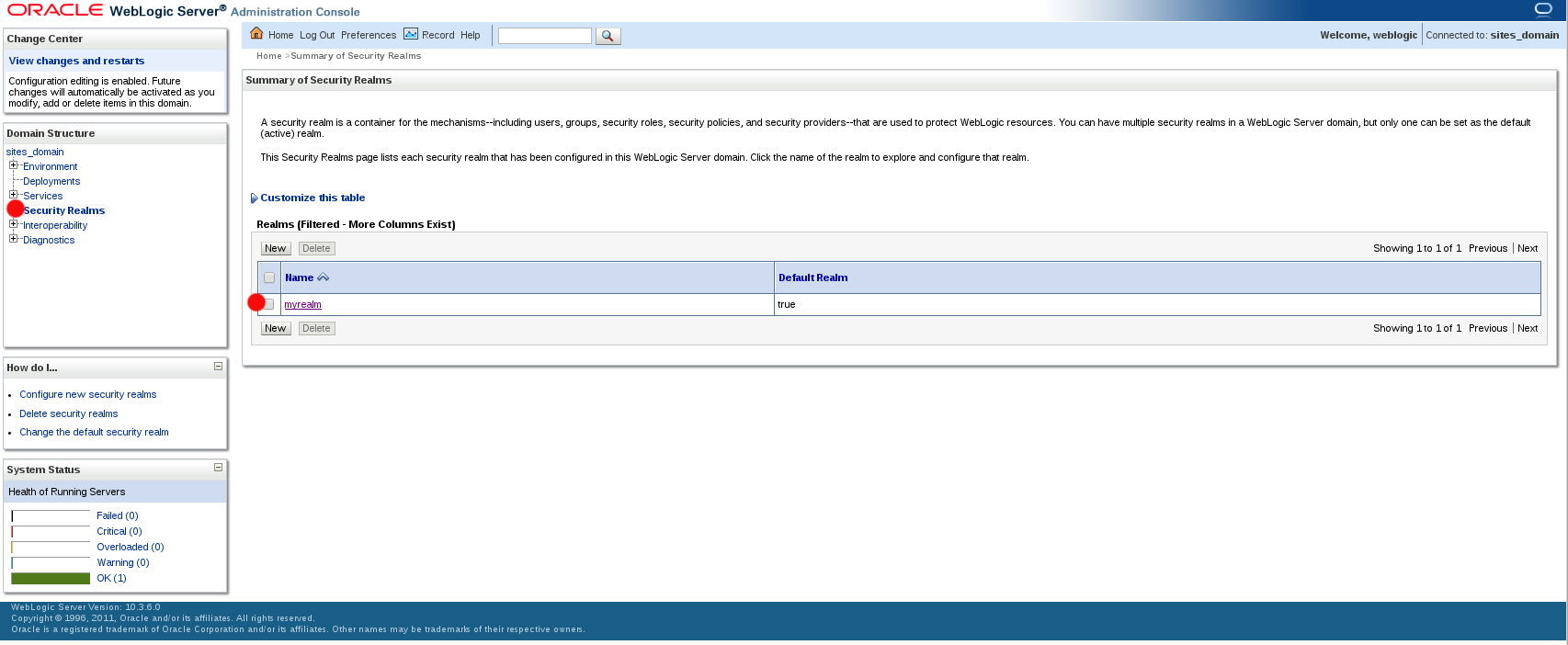This screenshot has height=645, width=1568.
Task: Click the 'Welcome, weblogic' text
Action: point(1369,35)
